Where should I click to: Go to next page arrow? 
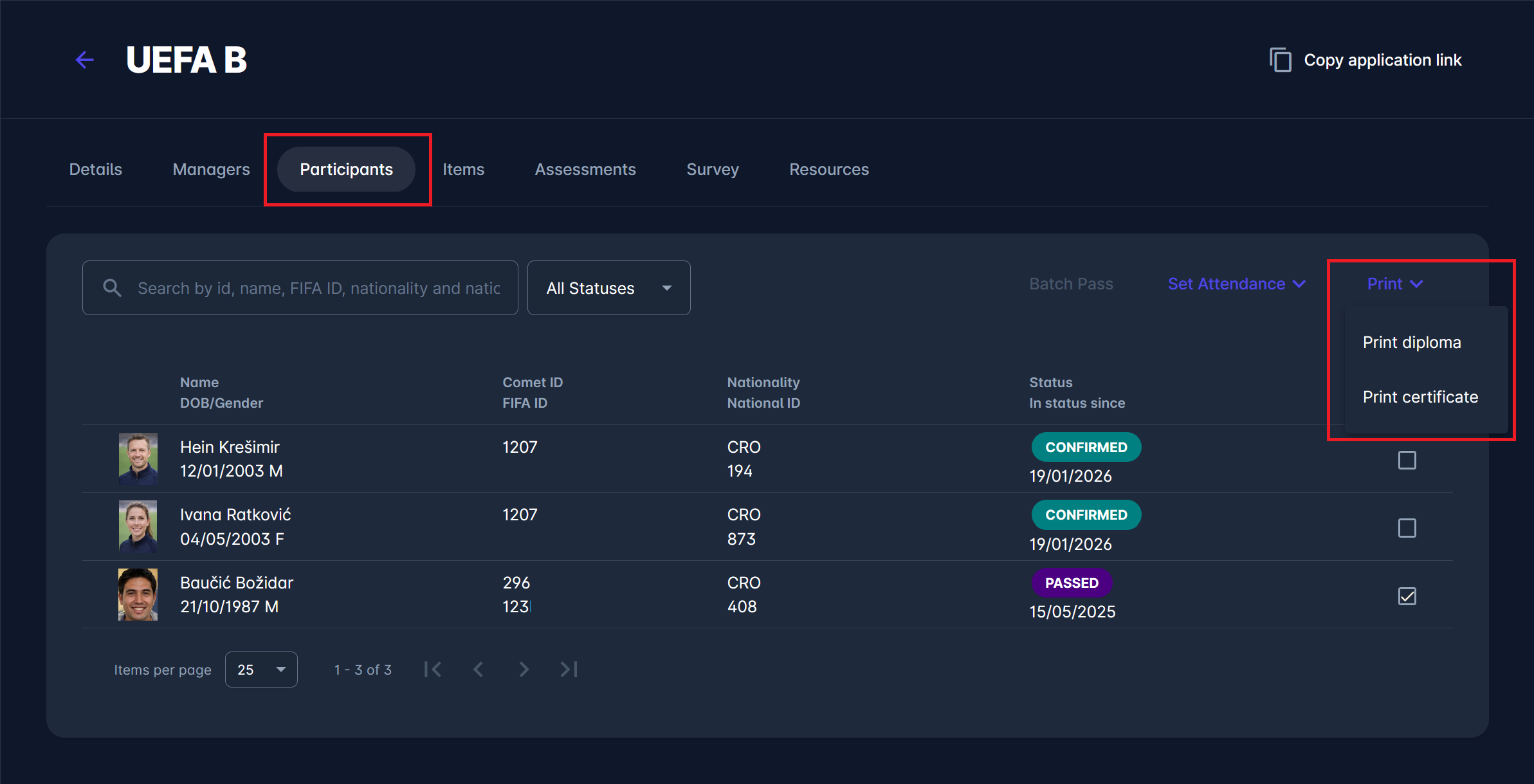(x=524, y=670)
